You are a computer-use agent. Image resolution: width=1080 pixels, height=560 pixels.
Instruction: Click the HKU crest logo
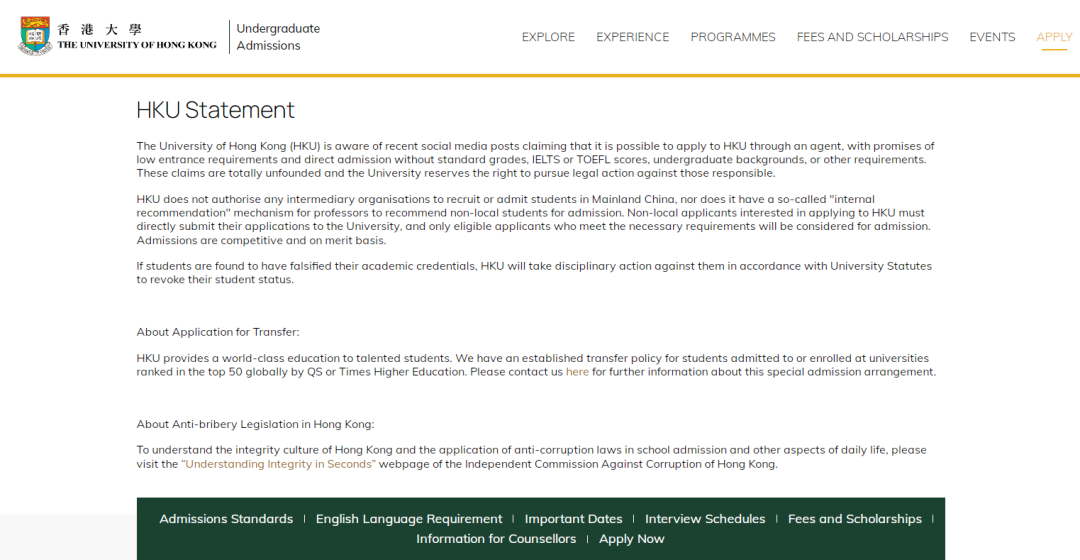(x=35, y=36)
